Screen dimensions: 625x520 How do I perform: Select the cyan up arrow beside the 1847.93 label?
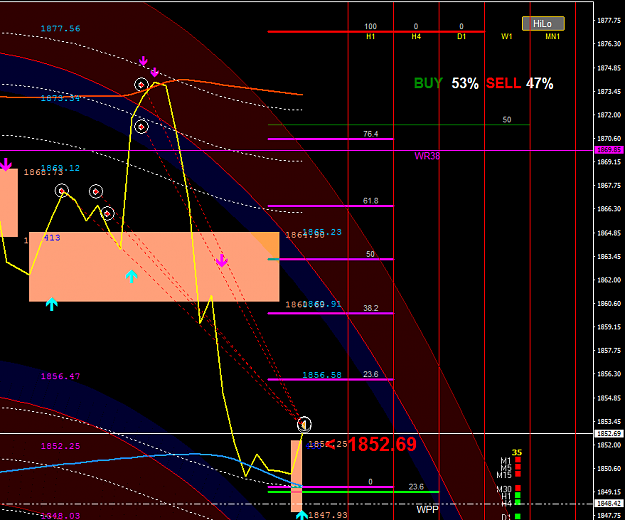coord(302,515)
